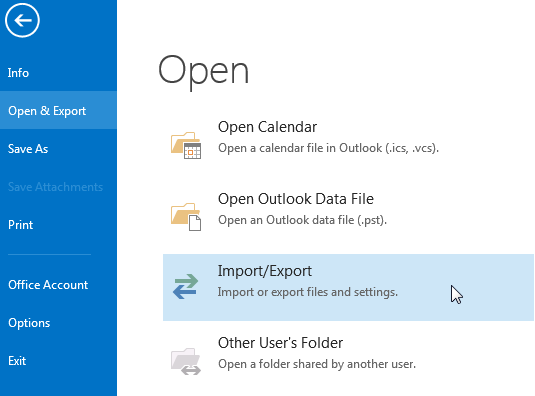Click the Other User's Folder shared icon
535x396 pixels.
pyautogui.click(x=186, y=361)
